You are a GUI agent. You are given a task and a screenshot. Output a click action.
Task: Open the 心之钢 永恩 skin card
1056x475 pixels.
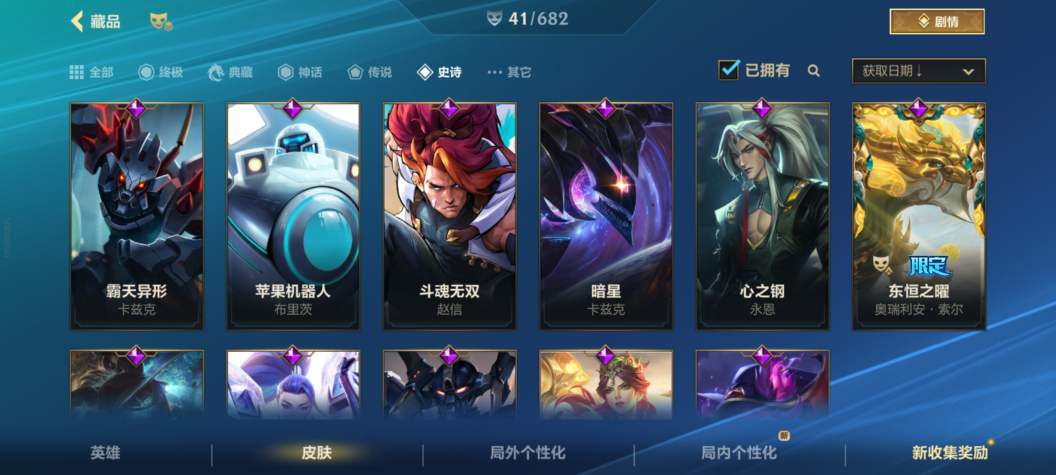[762, 216]
